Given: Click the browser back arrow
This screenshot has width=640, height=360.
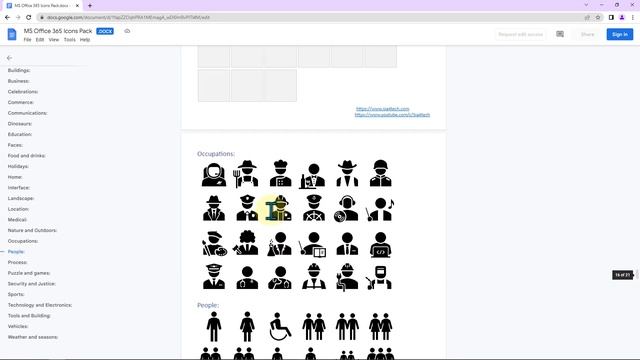Looking at the screenshot, I should click(7, 17).
